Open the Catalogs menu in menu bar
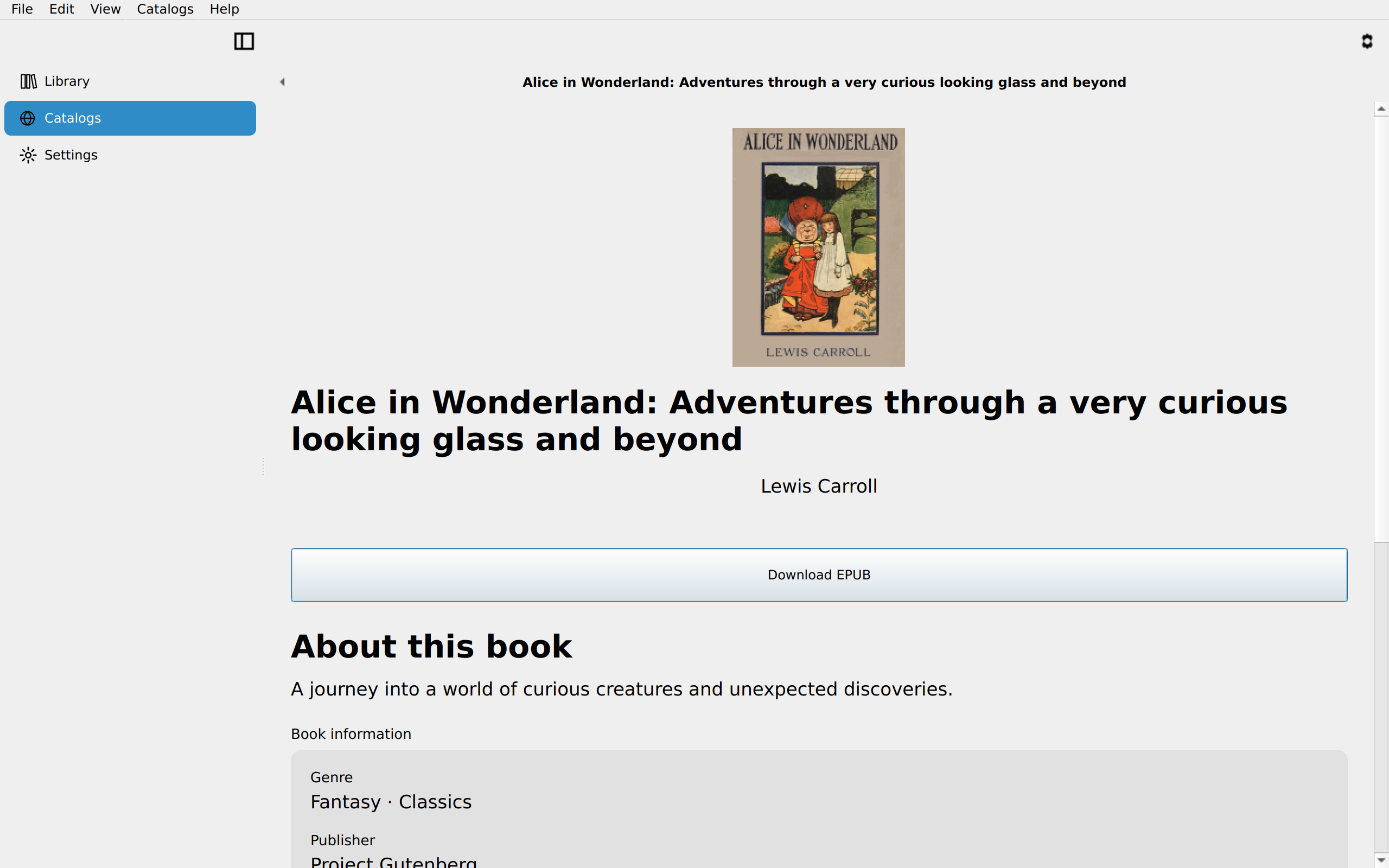Viewport: 1389px width, 868px height. (165, 9)
